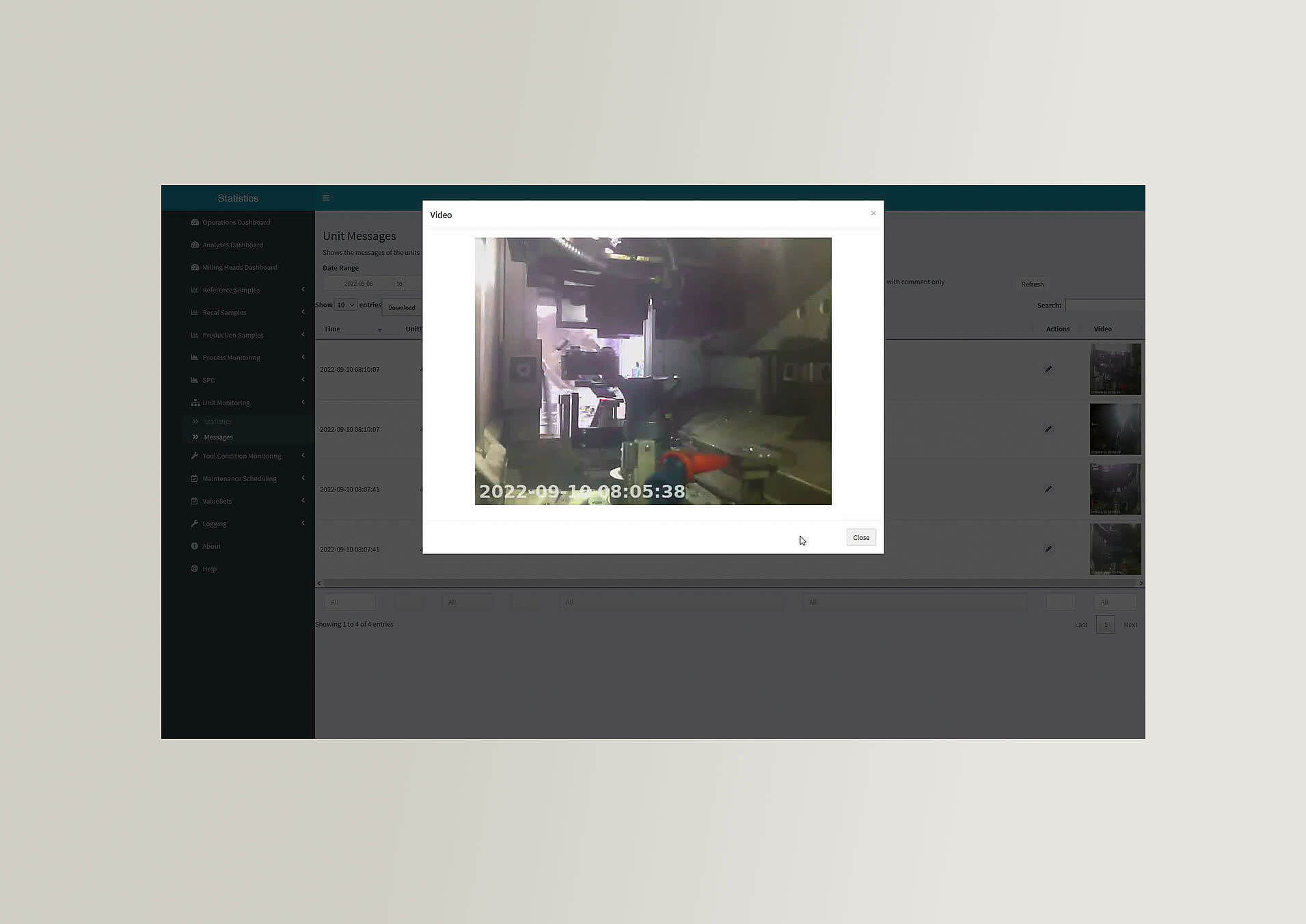1306x924 pixels.
Task: Click the Maintenance Scheduling calendar icon
Action: coord(195,478)
